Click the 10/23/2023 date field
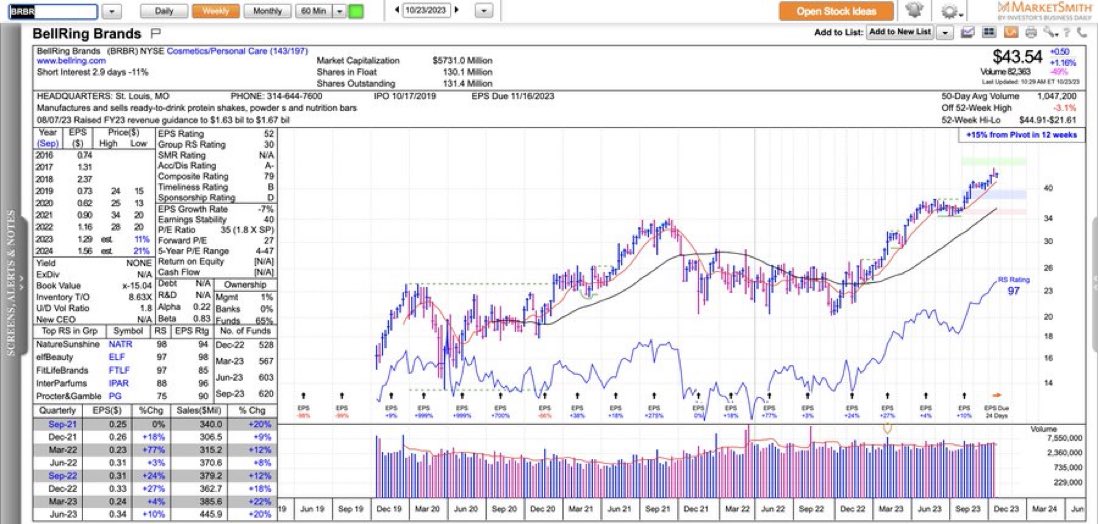 tap(427, 11)
